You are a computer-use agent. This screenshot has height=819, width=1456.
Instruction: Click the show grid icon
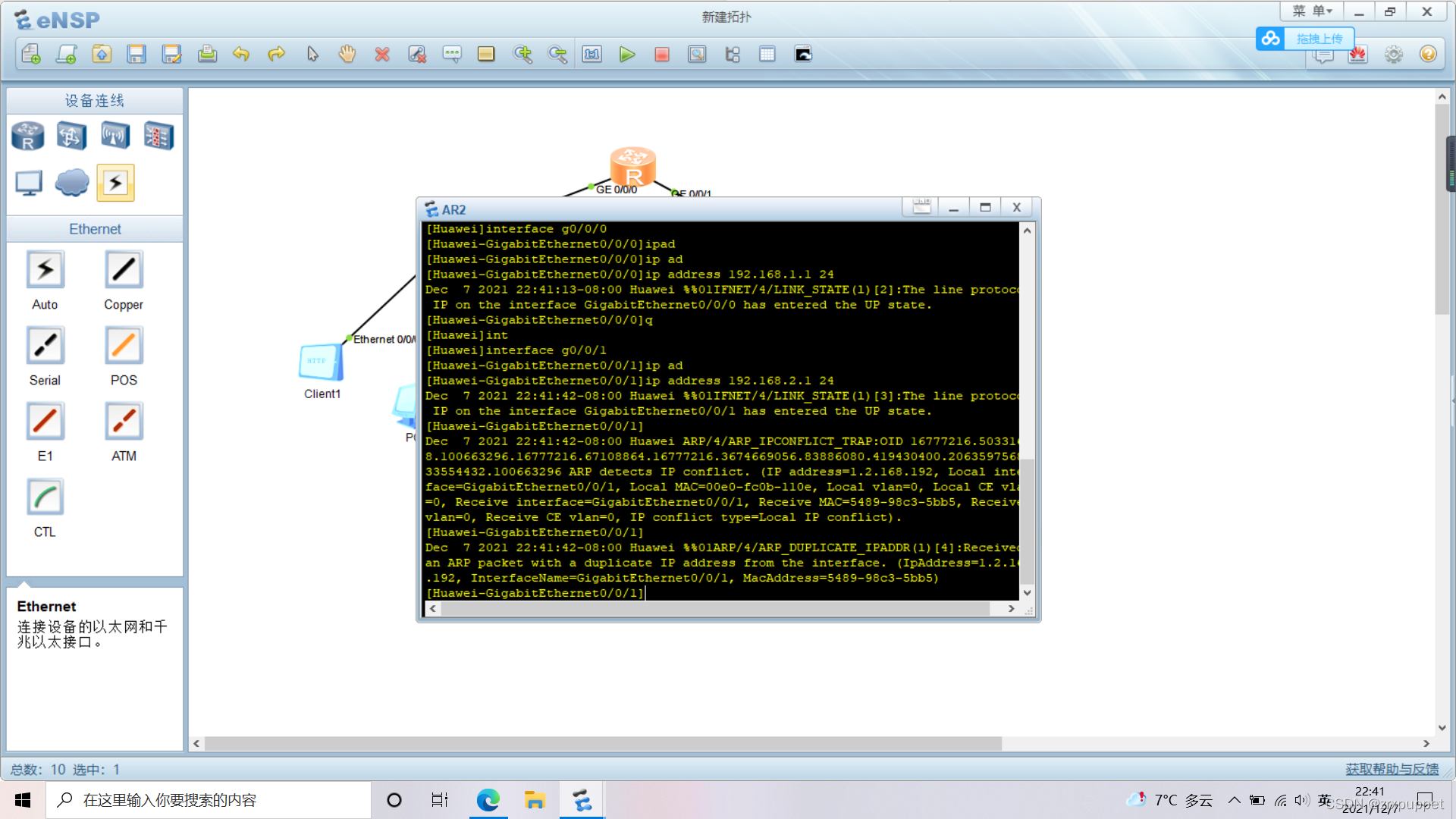[x=767, y=54]
